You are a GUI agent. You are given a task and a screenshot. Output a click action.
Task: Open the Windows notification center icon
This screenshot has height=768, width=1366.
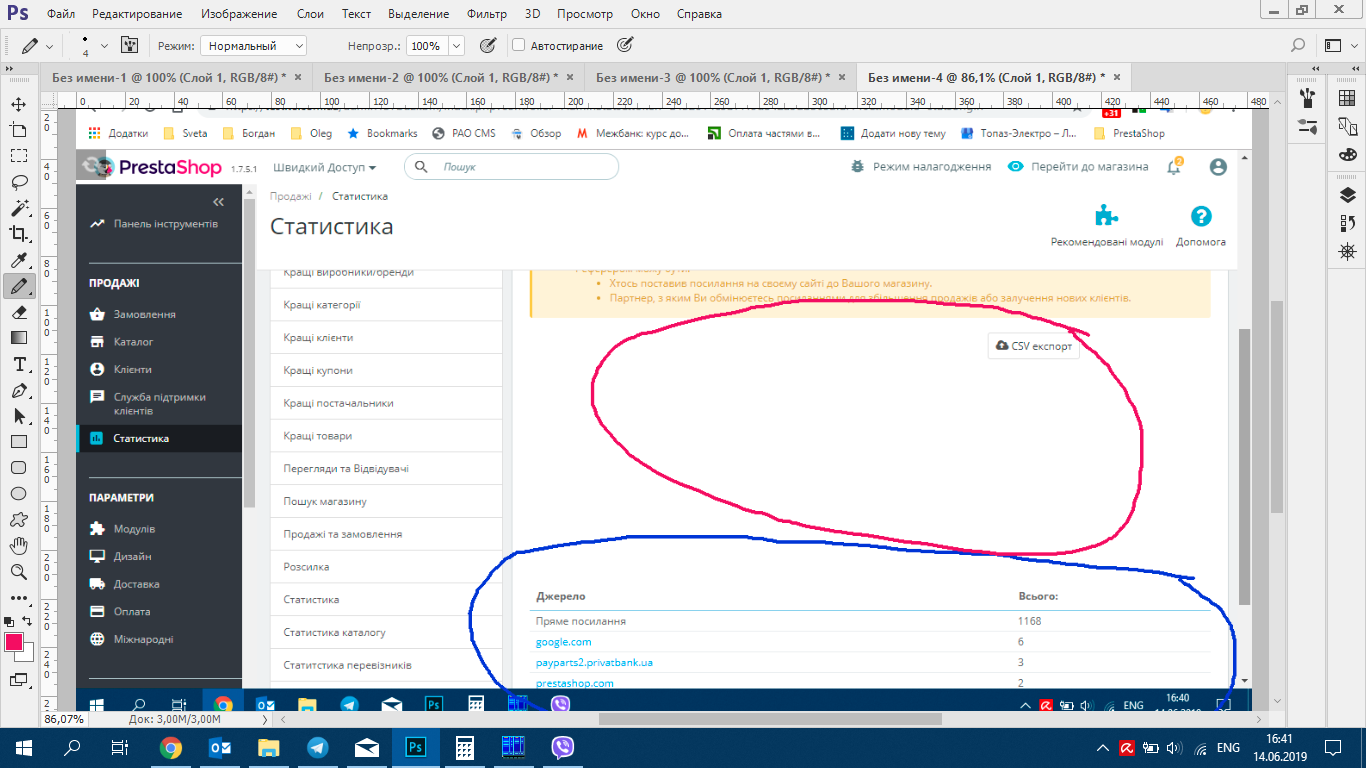tap(1333, 747)
